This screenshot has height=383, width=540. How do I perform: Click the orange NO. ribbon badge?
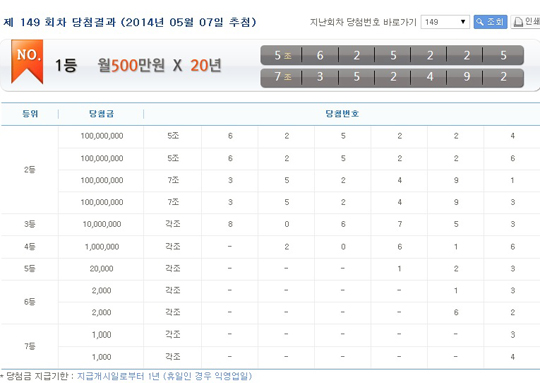pos(27,61)
